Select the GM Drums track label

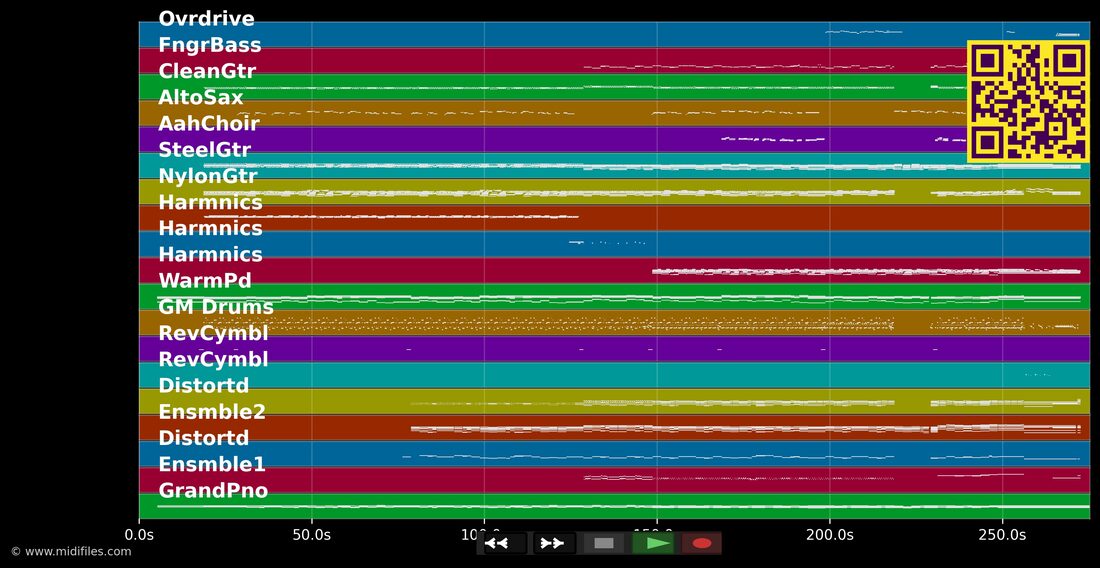pyautogui.click(x=216, y=306)
